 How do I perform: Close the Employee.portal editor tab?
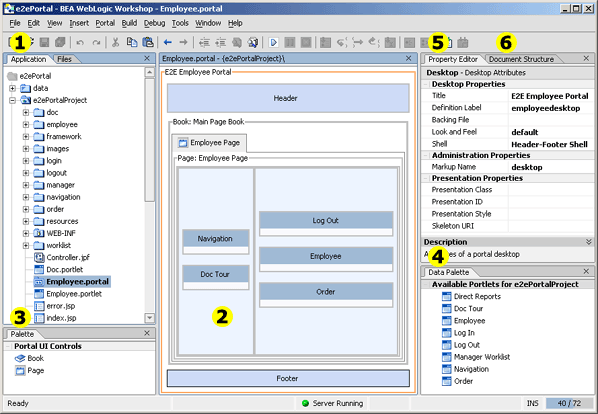point(408,58)
